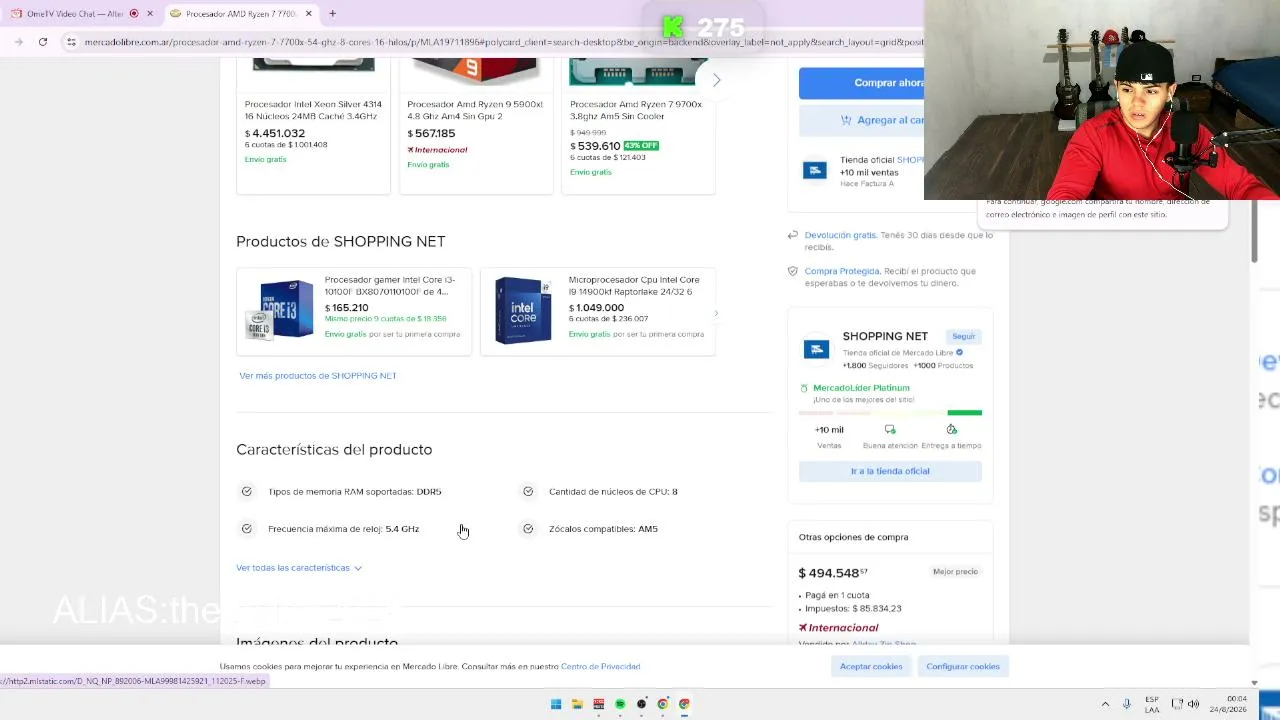Click the Buena atención chat icon
The height and width of the screenshot is (720, 1280).
point(890,430)
